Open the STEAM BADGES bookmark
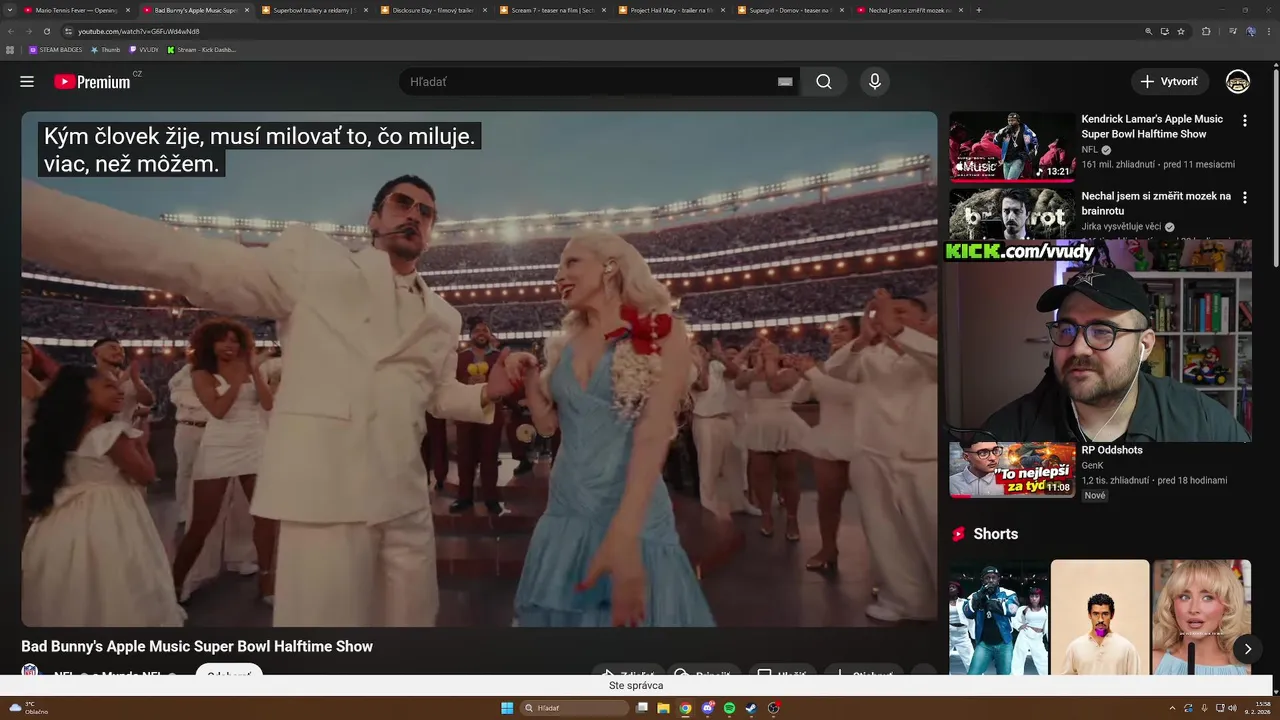This screenshot has height=720, width=1280. (56, 49)
